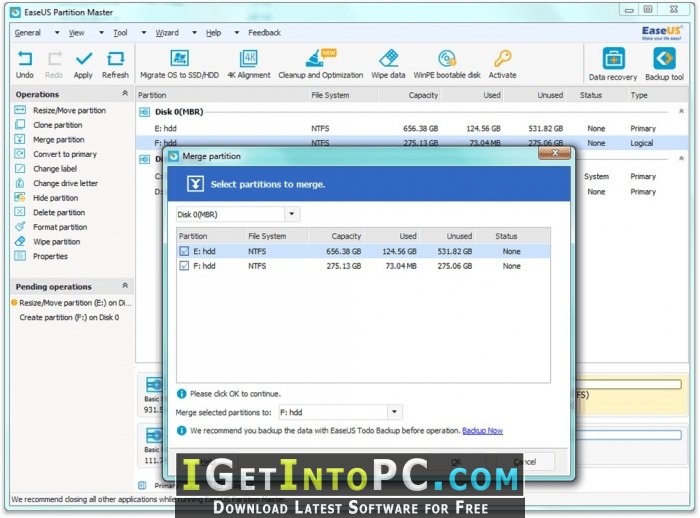The height and width of the screenshot is (518, 700).
Task: Click the EaseUS logo
Action: point(662,33)
